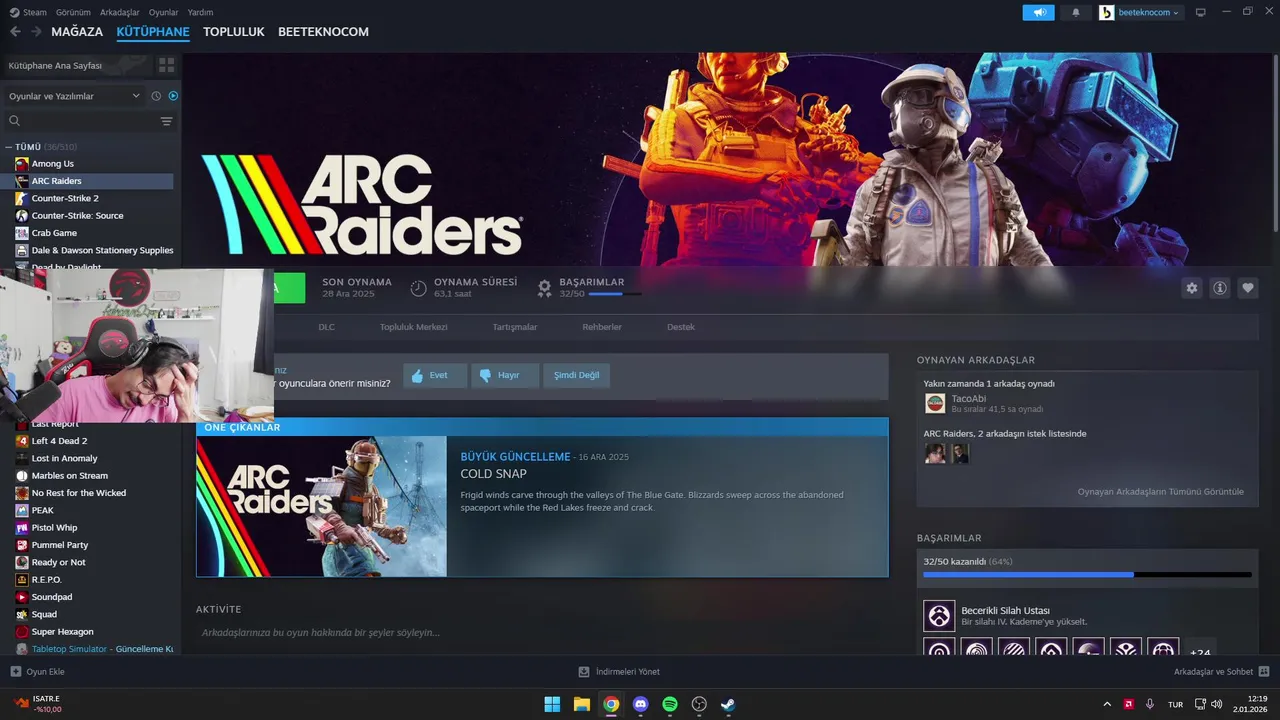1280x720 pixels.
Task: Go to MAĞAZA tab
Action: pos(77,32)
